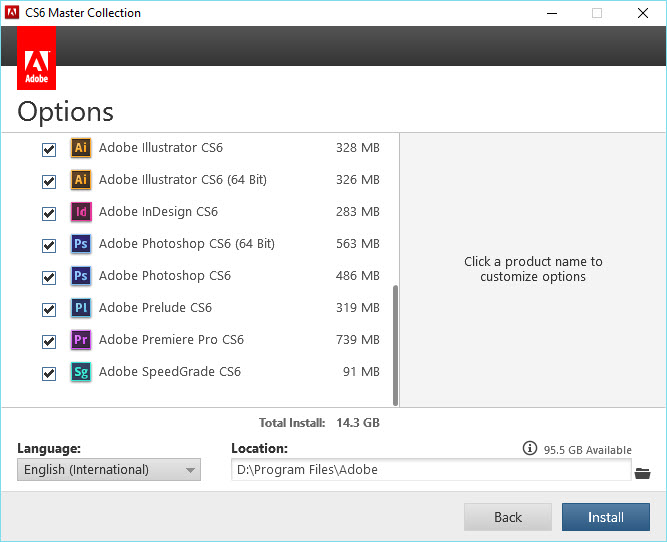Click the 14.3 GB total install value
The height and width of the screenshot is (542, 667).
[x=358, y=423]
